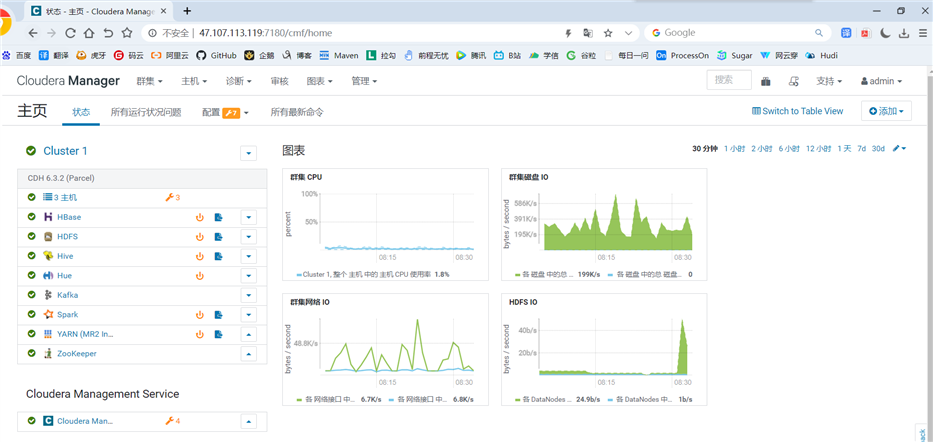Bookmark this page with the star icon

(608, 33)
